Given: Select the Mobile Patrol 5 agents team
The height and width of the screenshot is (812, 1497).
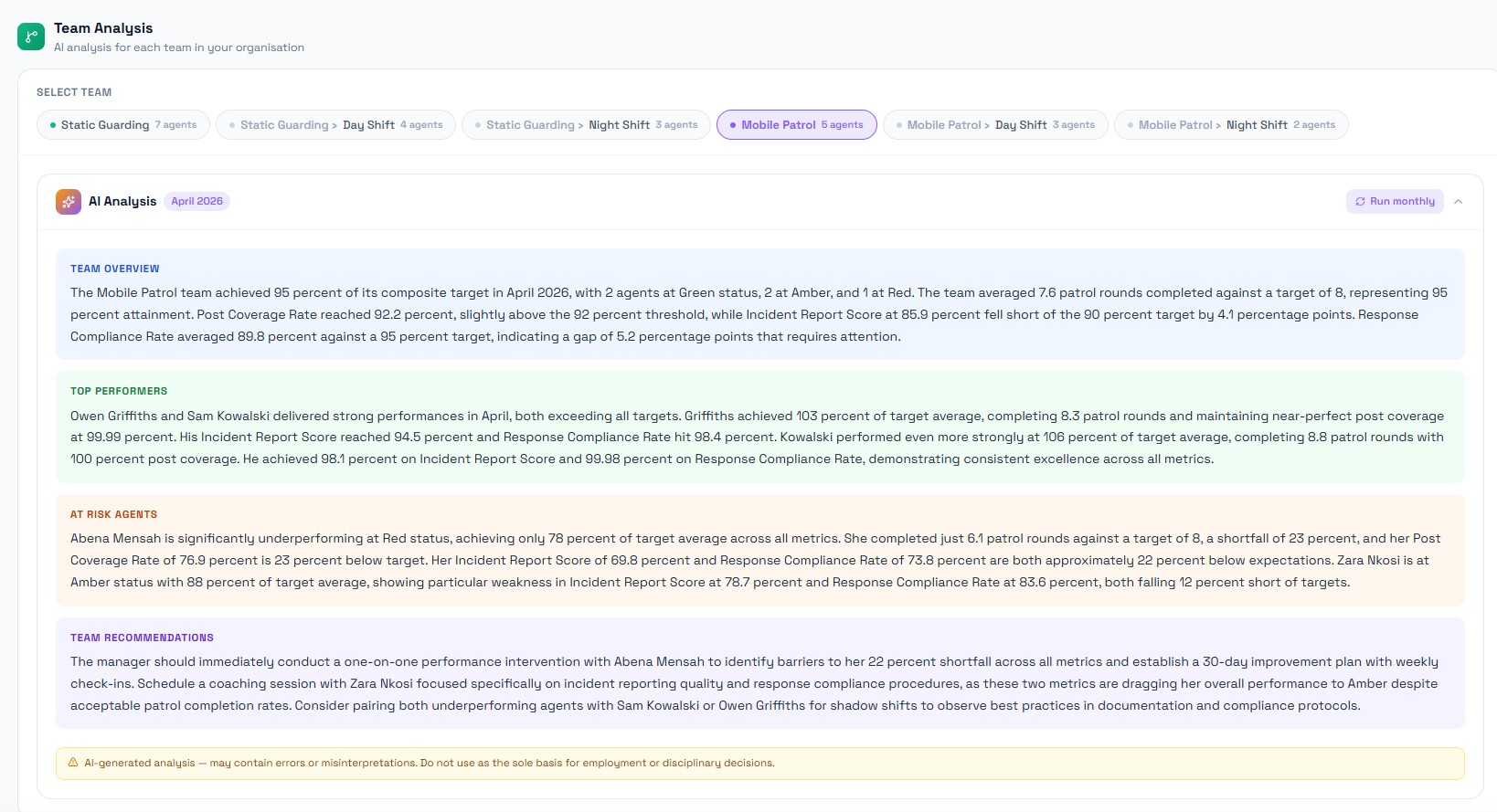Looking at the screenshot, I should click(x=797, y=125).
